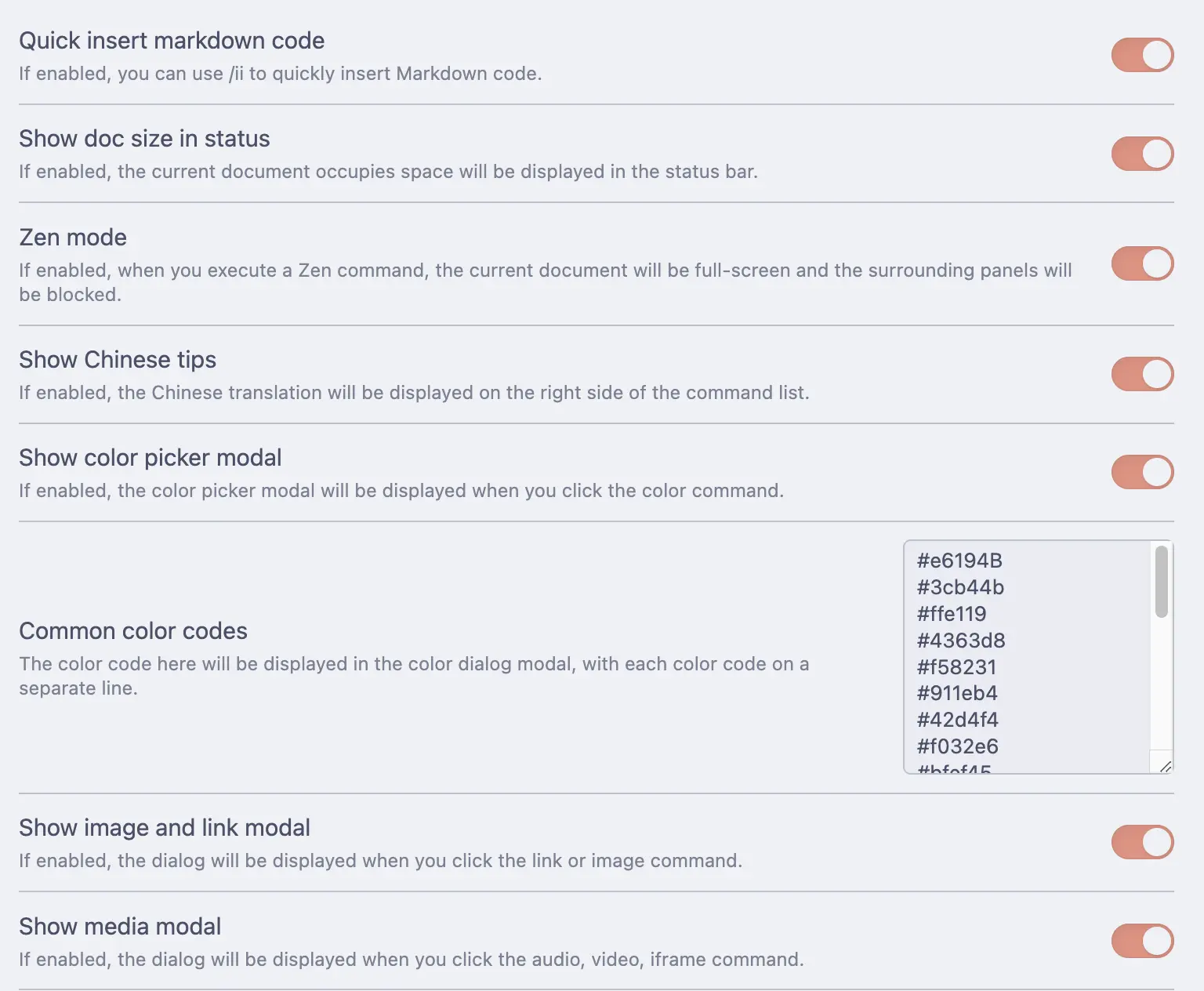1204x991 pixels.
Task: Click the #f58231 color code line
Action: coord(956,667)
